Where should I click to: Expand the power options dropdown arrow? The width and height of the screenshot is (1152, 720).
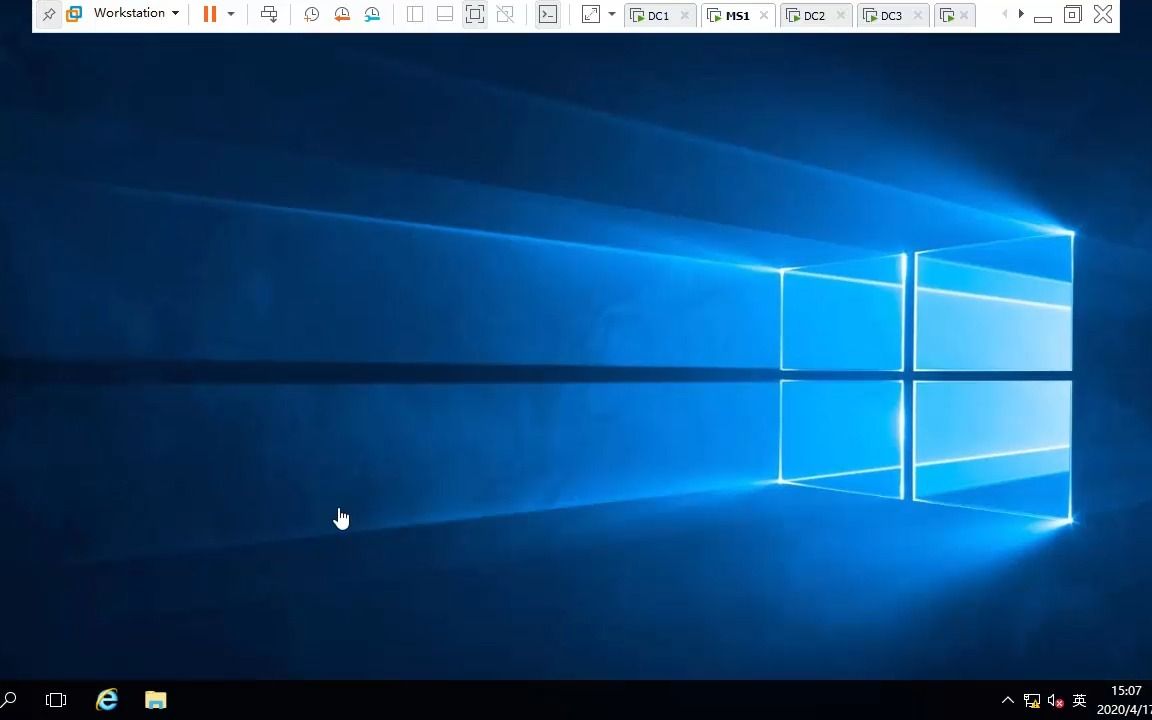[x=231, y=14]
